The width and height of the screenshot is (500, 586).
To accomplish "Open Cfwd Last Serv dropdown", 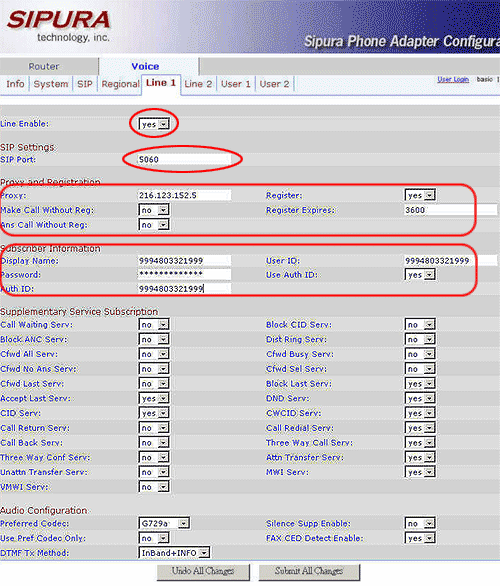I will point(154,383).
